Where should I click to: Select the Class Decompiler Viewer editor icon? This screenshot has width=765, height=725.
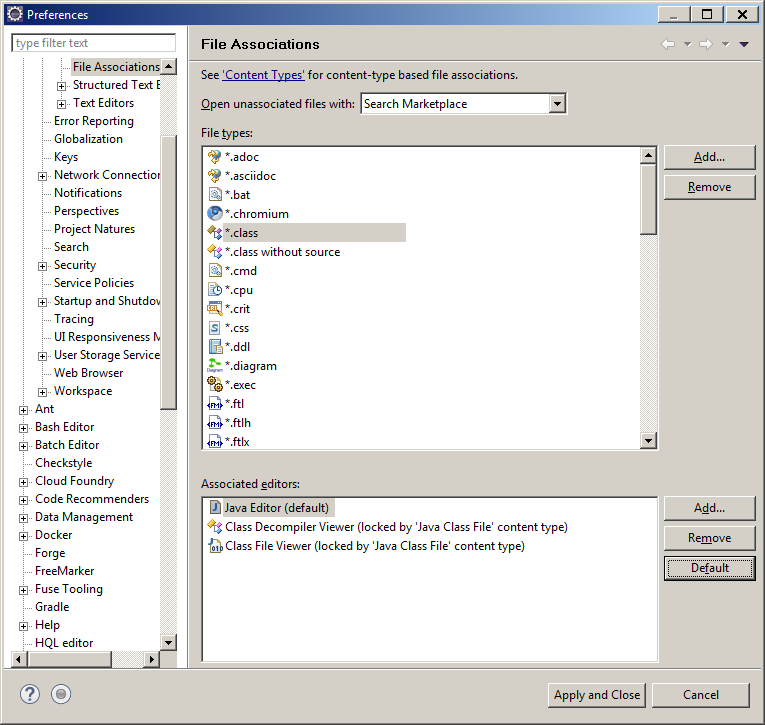214,527
